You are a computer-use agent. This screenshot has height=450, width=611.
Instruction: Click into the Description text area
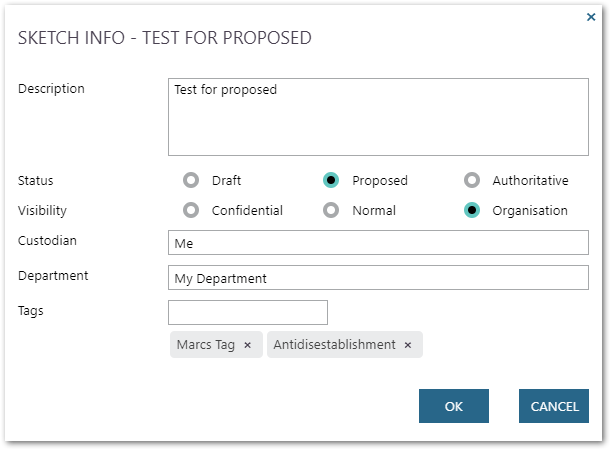point(378,117)
